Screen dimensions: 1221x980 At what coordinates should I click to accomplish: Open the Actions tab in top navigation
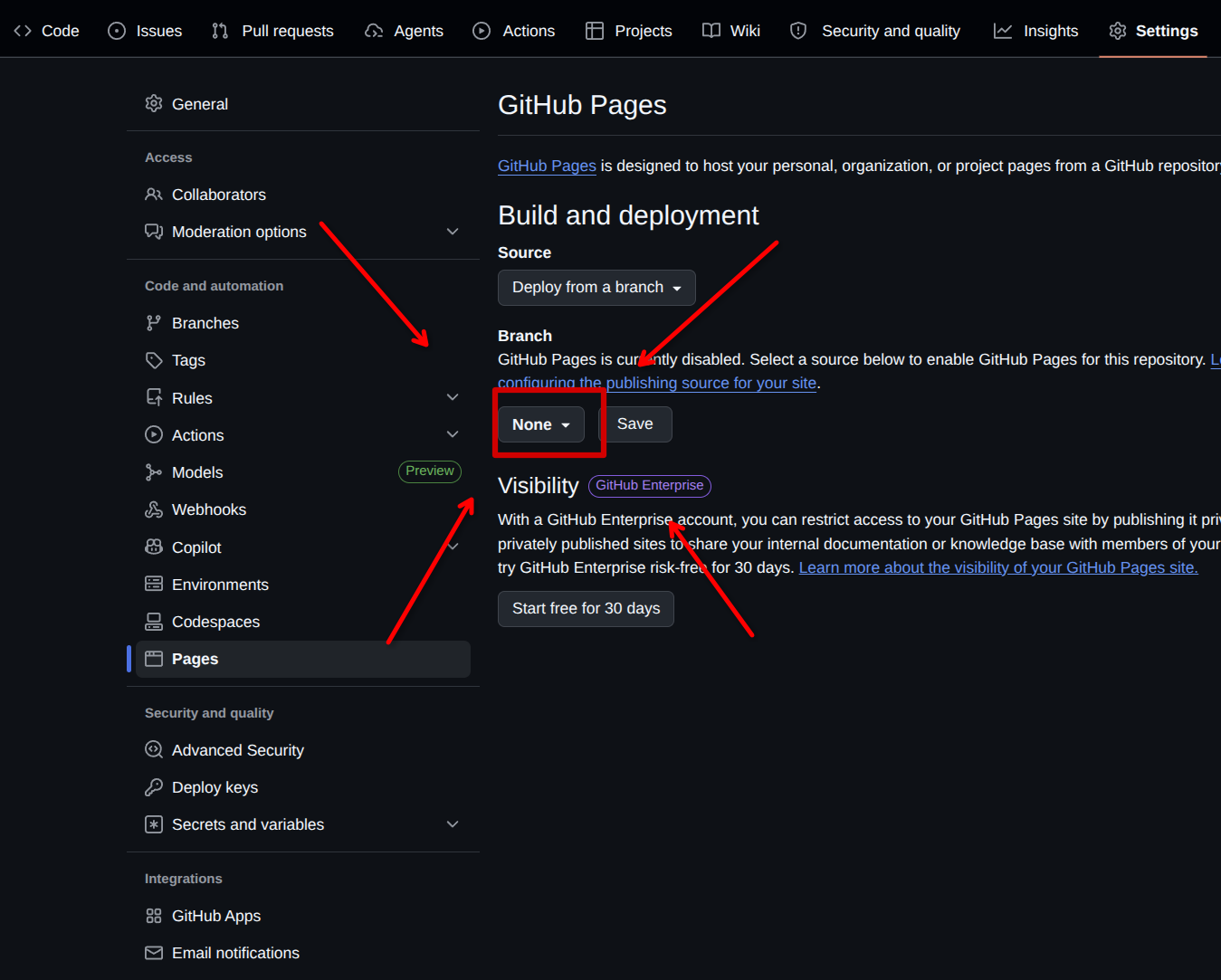[514, 31]
